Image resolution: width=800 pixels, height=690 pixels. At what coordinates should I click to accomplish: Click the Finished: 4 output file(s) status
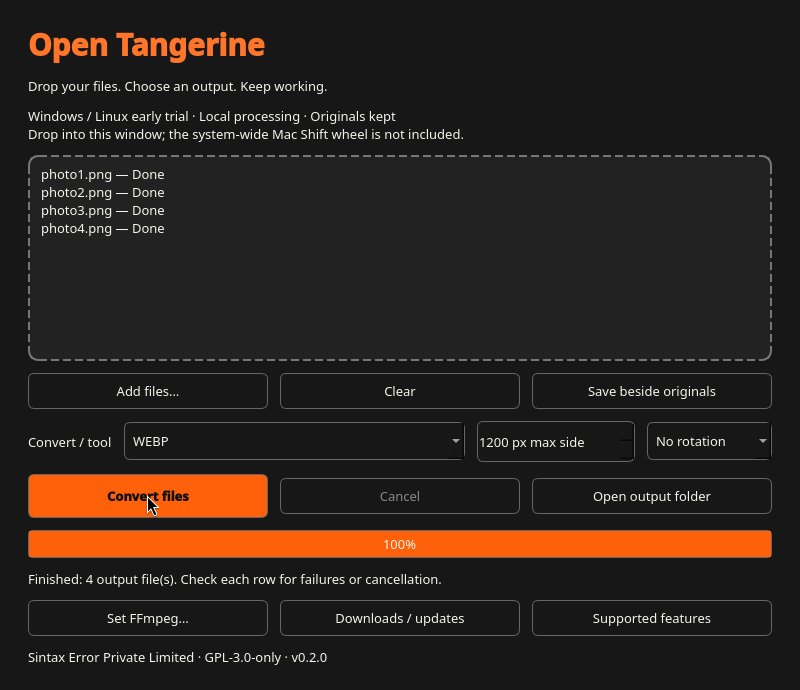tap(235, 580)
